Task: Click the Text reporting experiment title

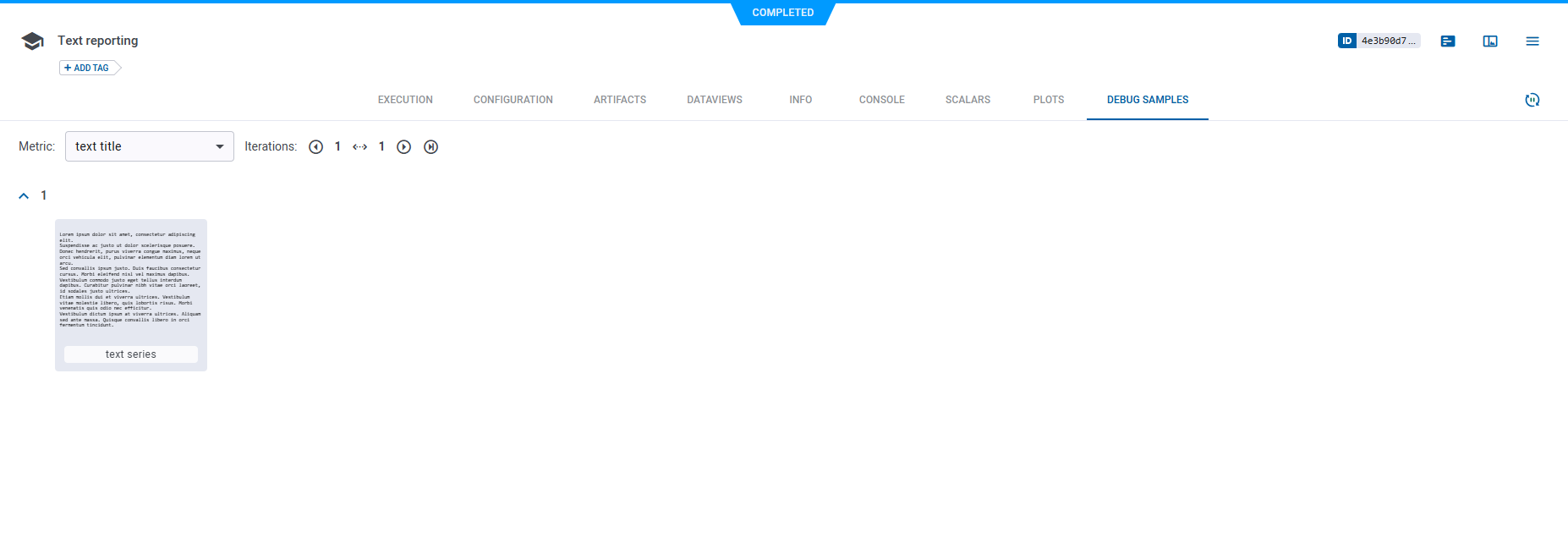Action: (x=97, y=41)
